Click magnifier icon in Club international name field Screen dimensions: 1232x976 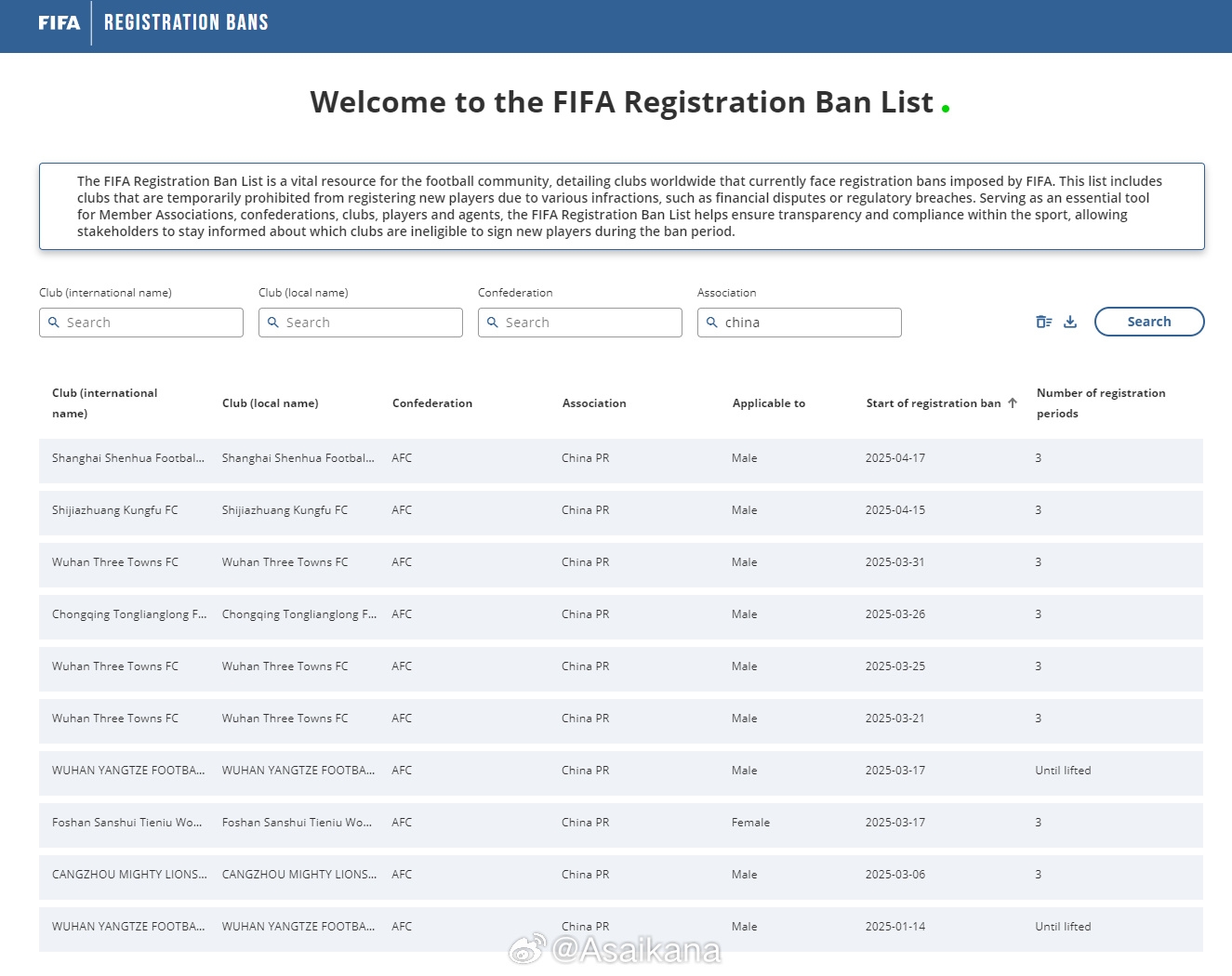(54, 323)
